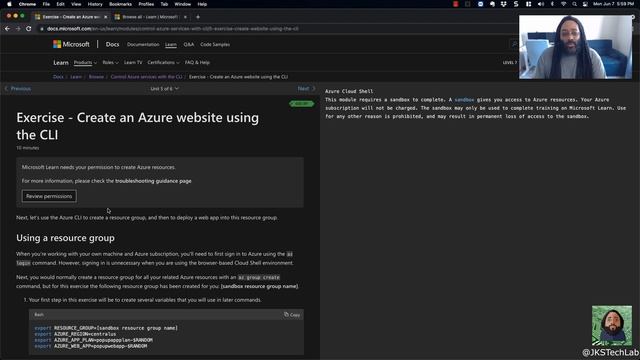The image size is (640, 360).
Task: Open the 'Unit 5 of 6' unit selector
Action: tap(164, 89)
